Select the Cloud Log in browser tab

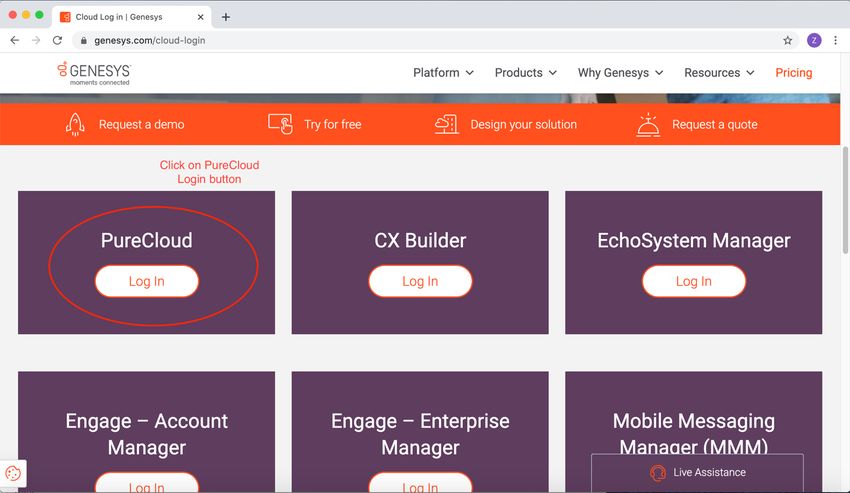[x=132, y=17]
